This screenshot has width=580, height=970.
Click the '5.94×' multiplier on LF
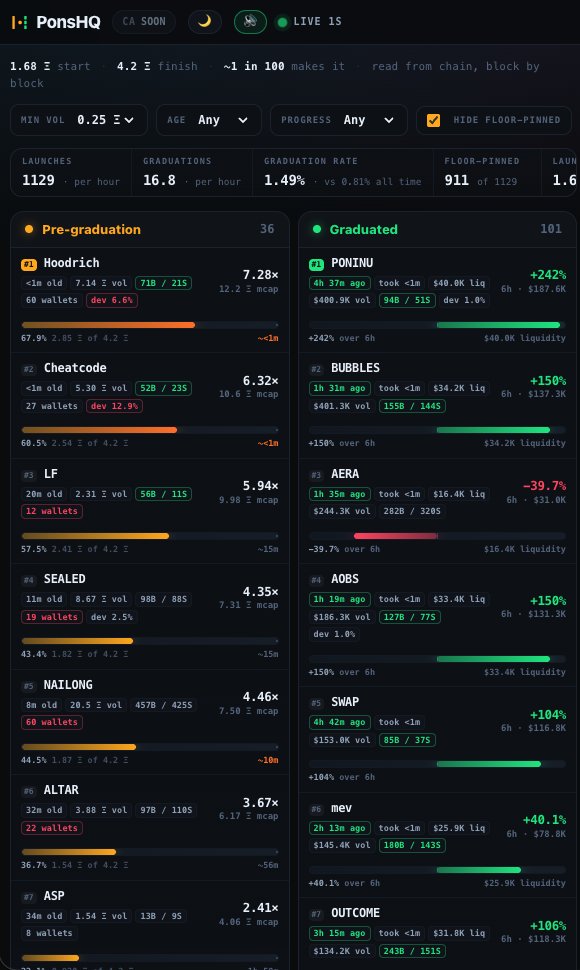click(260, 486)
